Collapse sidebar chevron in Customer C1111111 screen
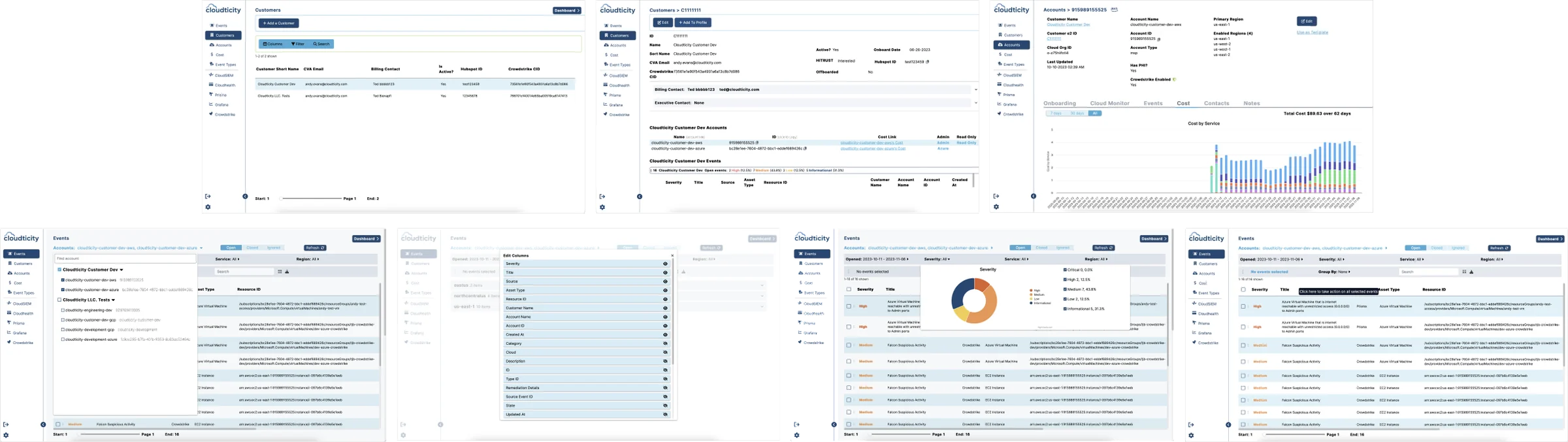This screenshot has width=1568, height=442. (x=640, y=196)
